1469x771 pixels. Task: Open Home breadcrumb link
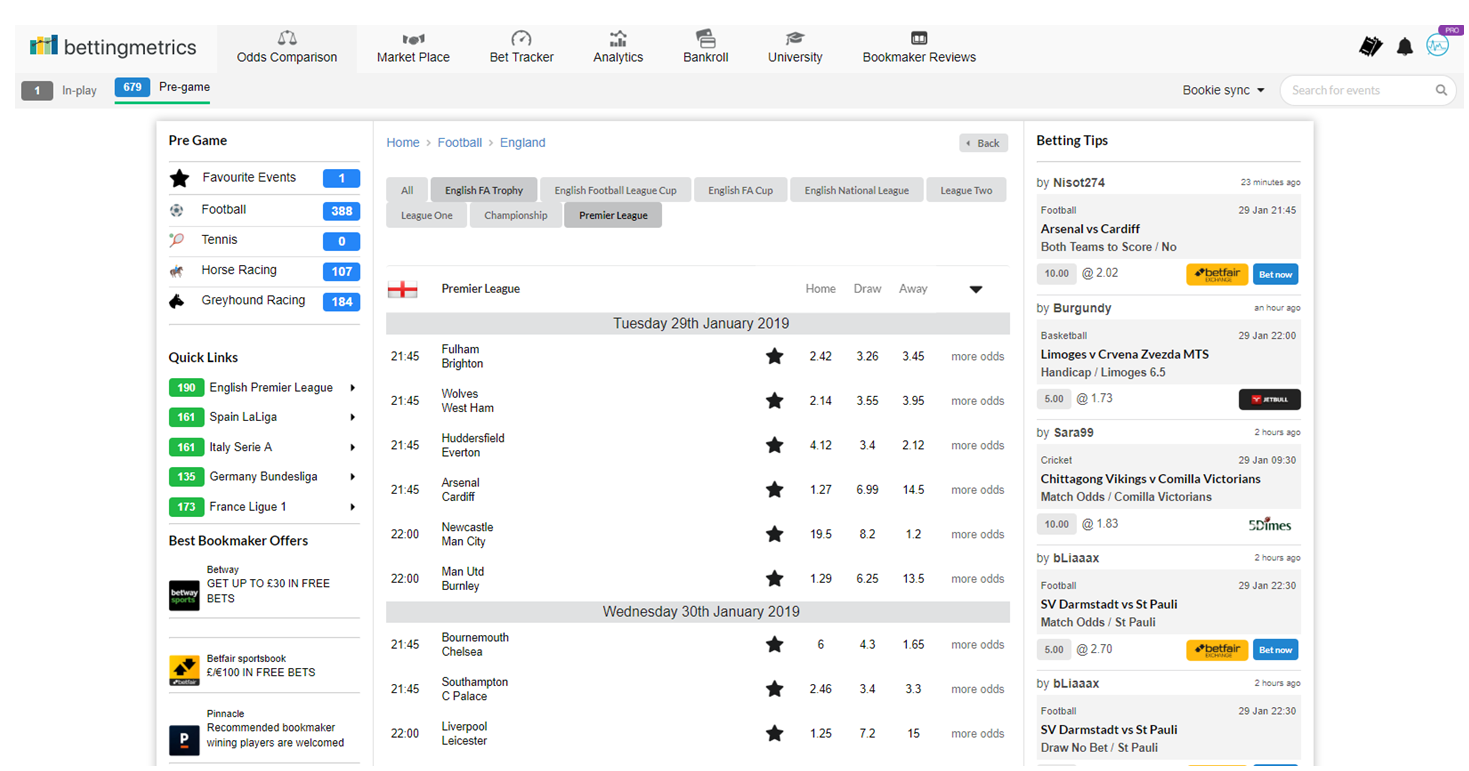(403, 143)
